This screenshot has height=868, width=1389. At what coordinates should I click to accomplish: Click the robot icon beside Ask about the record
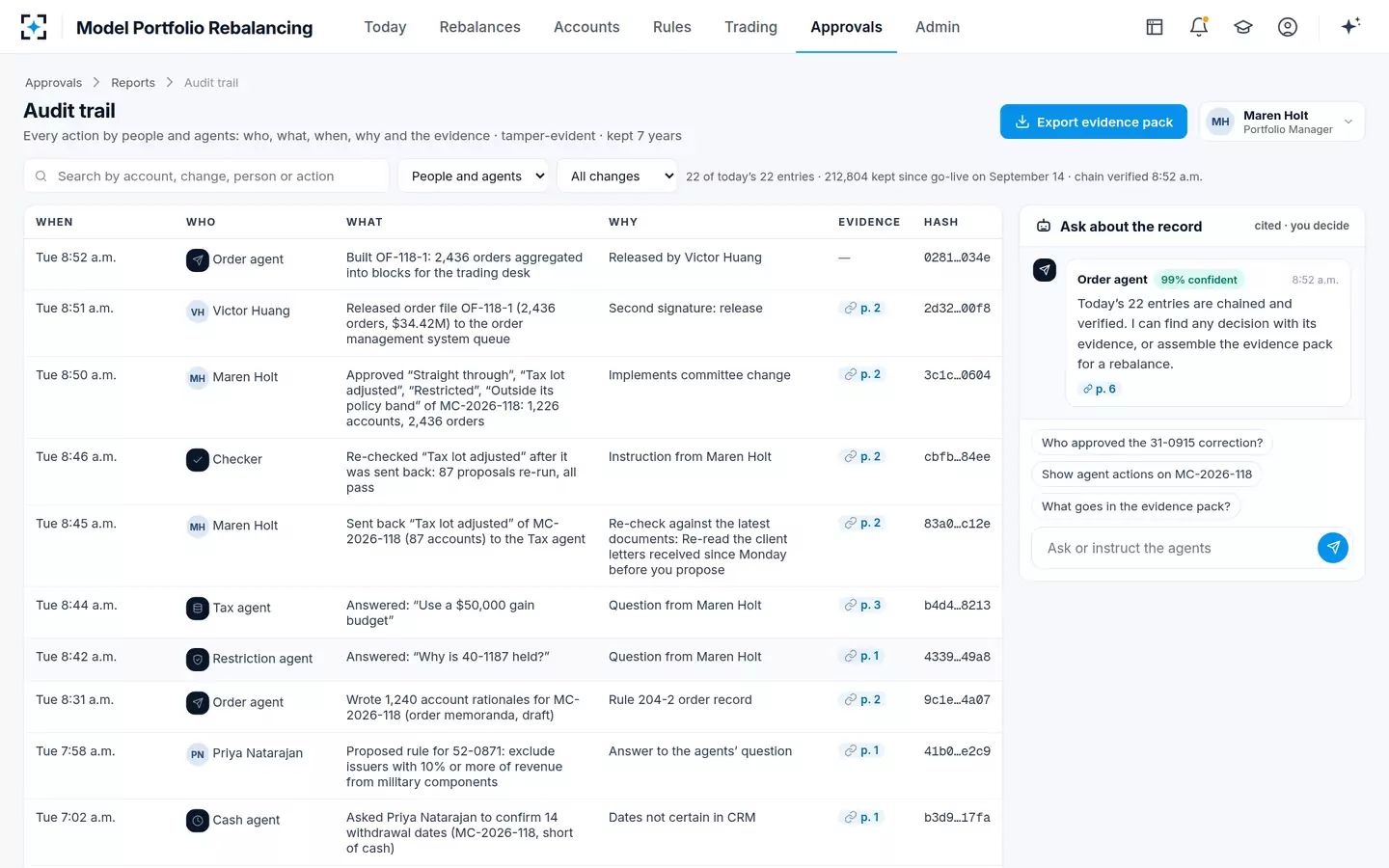[x=1044, y=226]
